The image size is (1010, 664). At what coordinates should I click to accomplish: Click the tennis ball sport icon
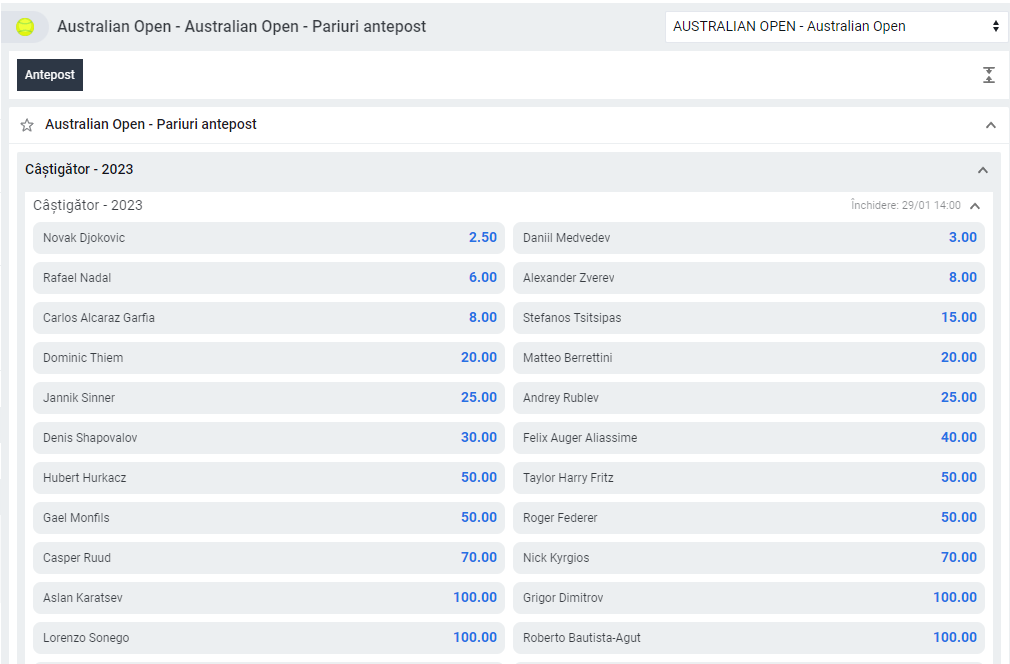25,26
